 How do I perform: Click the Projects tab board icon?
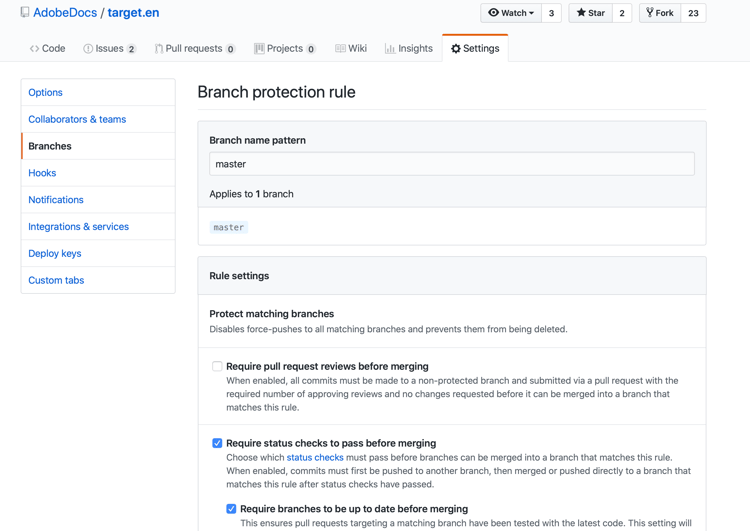[259, 48]
